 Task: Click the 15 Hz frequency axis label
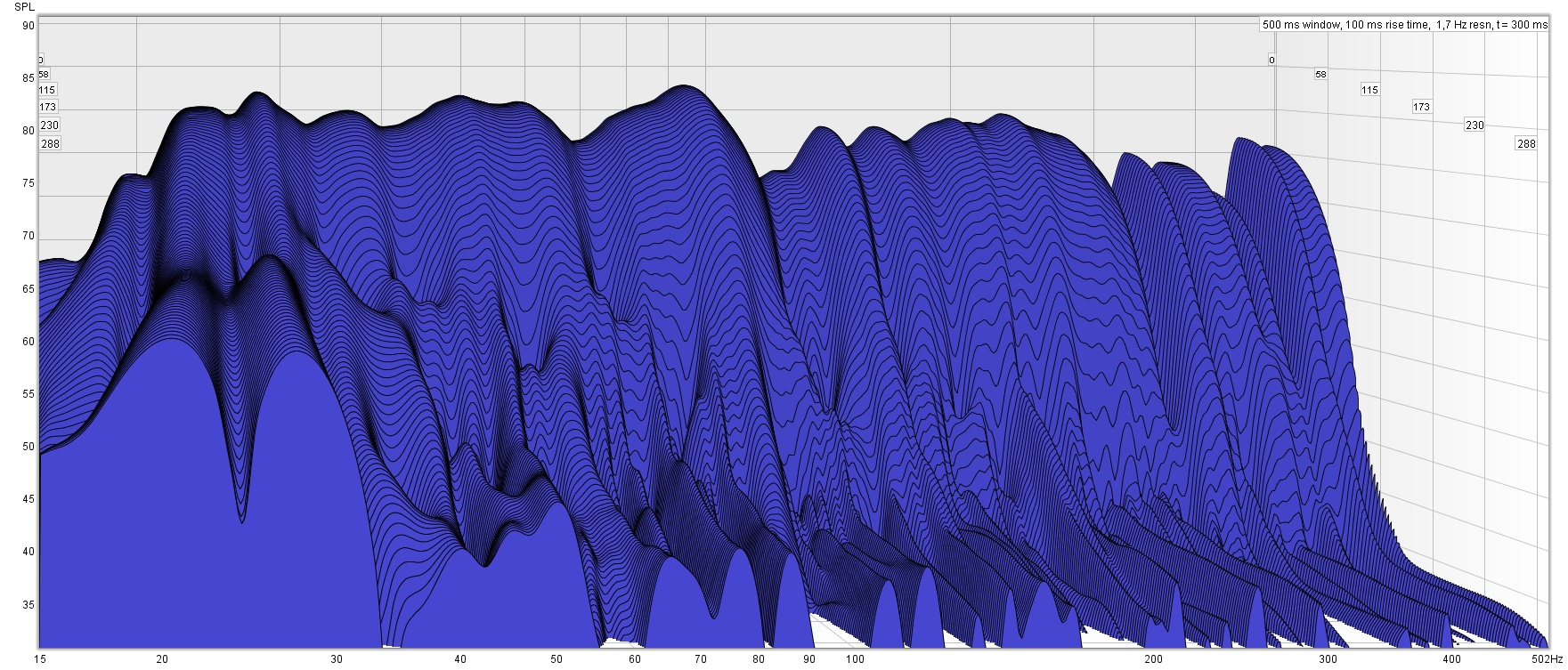[39, 659]
